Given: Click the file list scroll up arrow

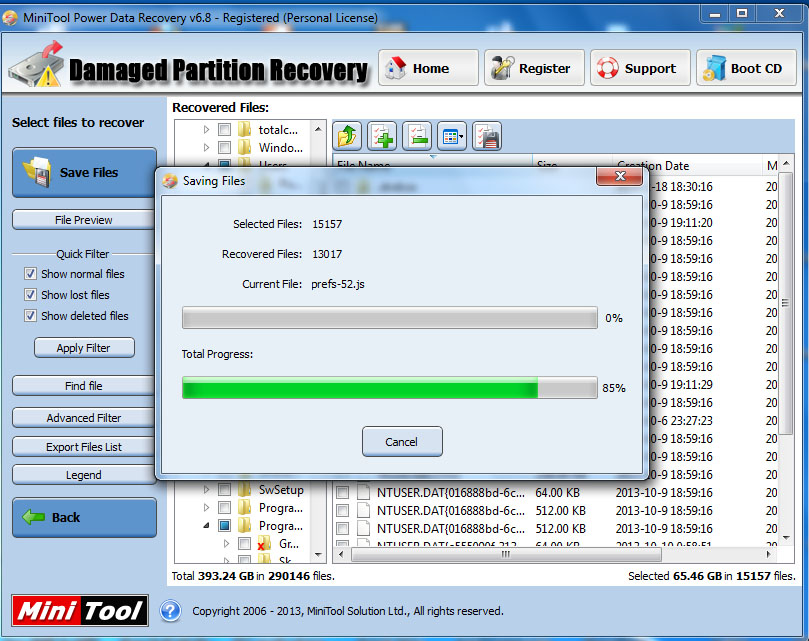Looking at the screenshot, I should (786, 164).
